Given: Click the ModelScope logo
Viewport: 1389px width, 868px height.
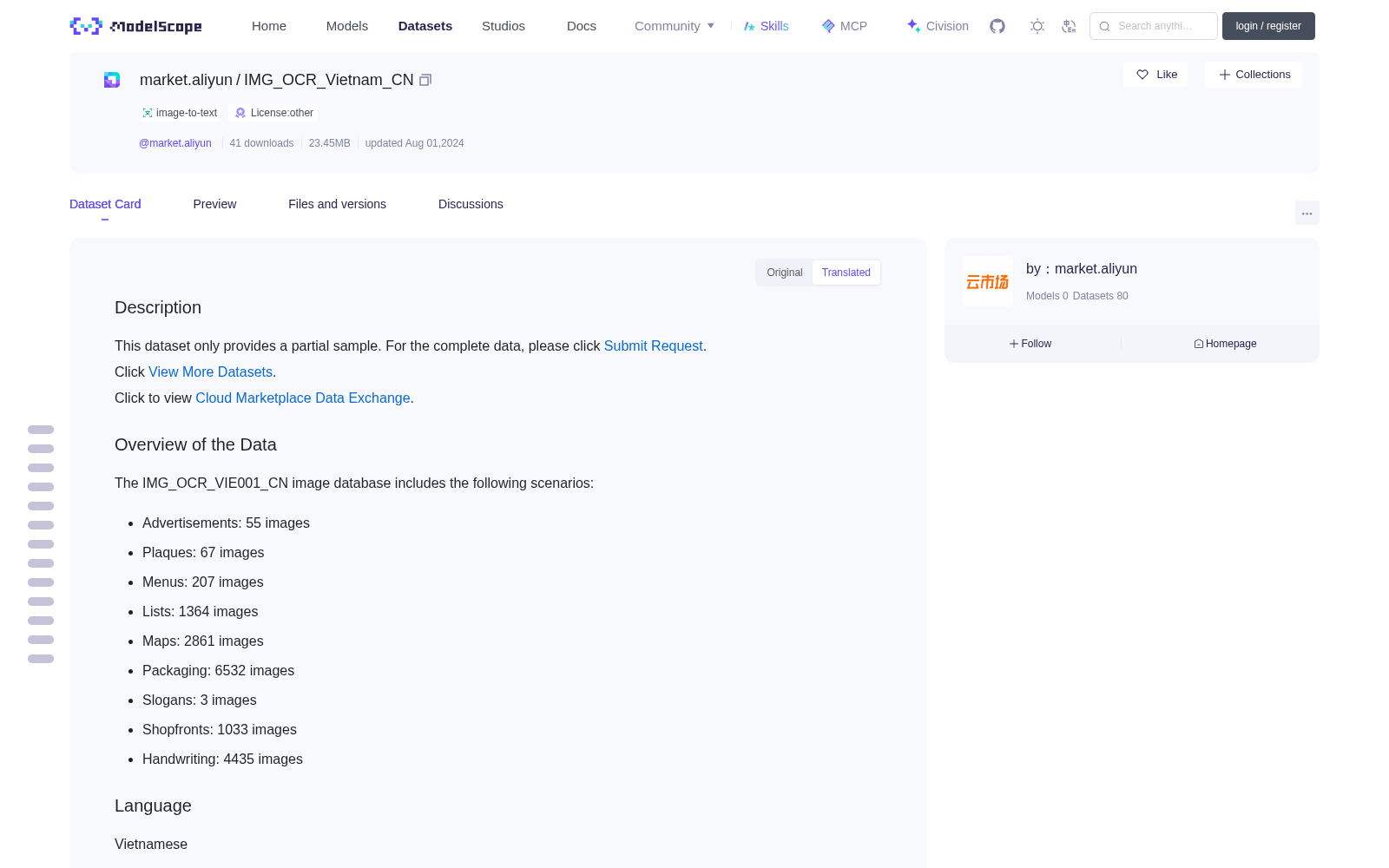Looking at the screenshot, I should 136,26.
